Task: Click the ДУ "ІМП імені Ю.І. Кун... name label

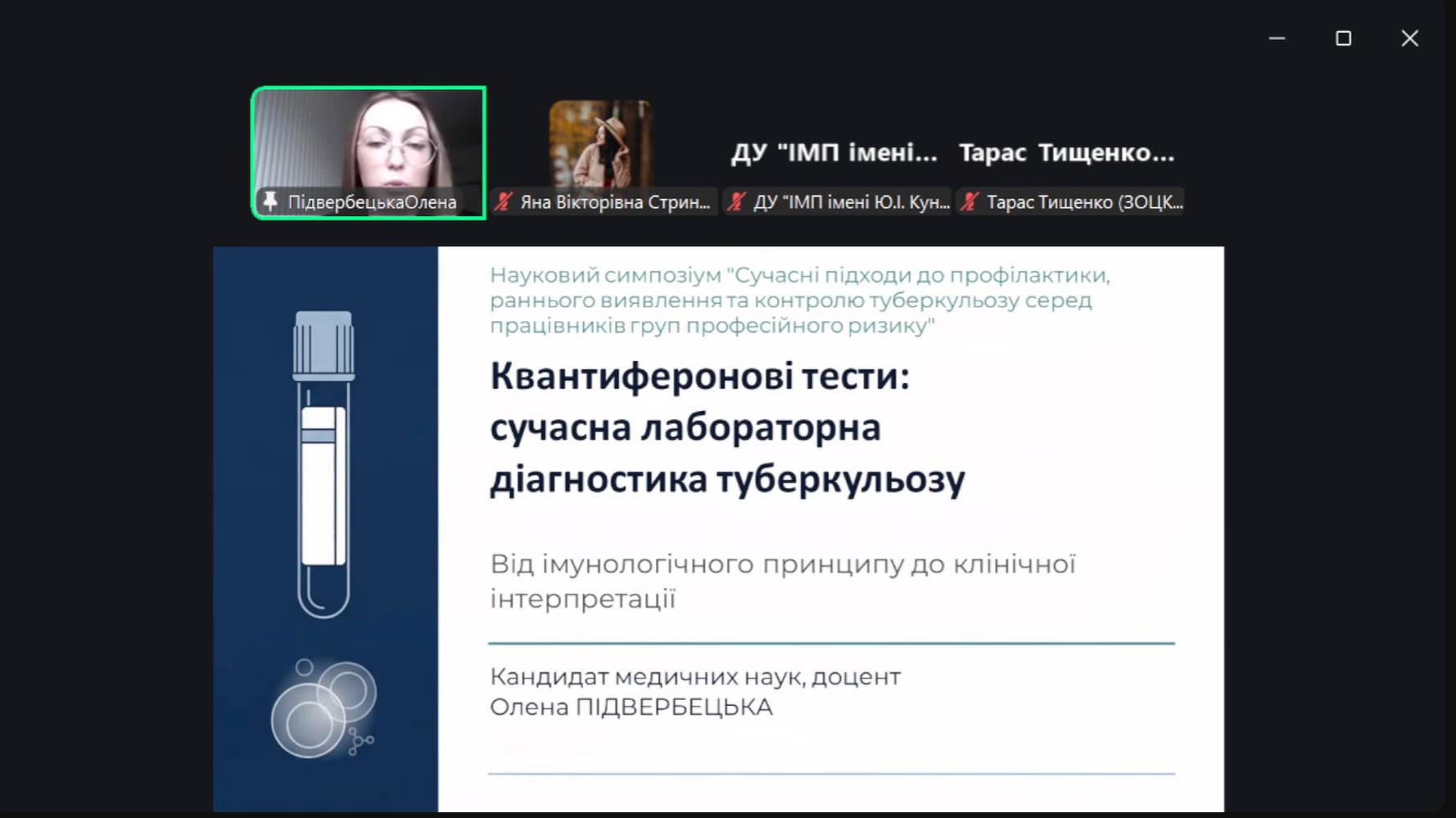Action: 851,202
